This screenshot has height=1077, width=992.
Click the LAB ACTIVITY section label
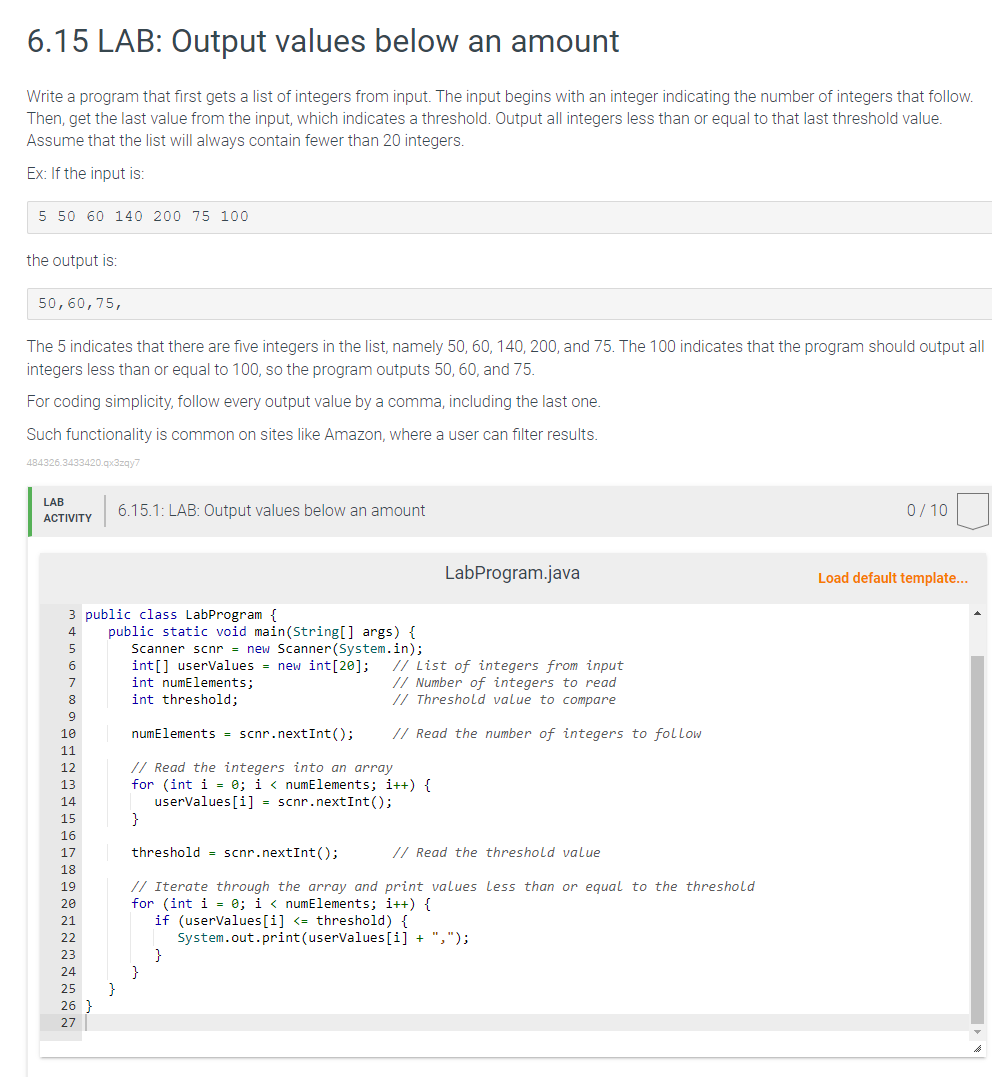(x=67, y=510)
